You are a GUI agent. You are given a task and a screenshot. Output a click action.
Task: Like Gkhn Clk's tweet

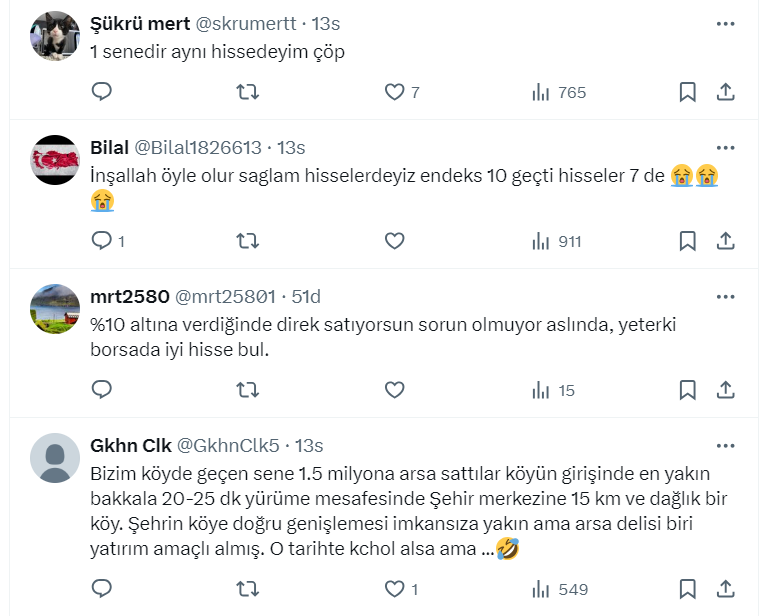pos(394,588)
